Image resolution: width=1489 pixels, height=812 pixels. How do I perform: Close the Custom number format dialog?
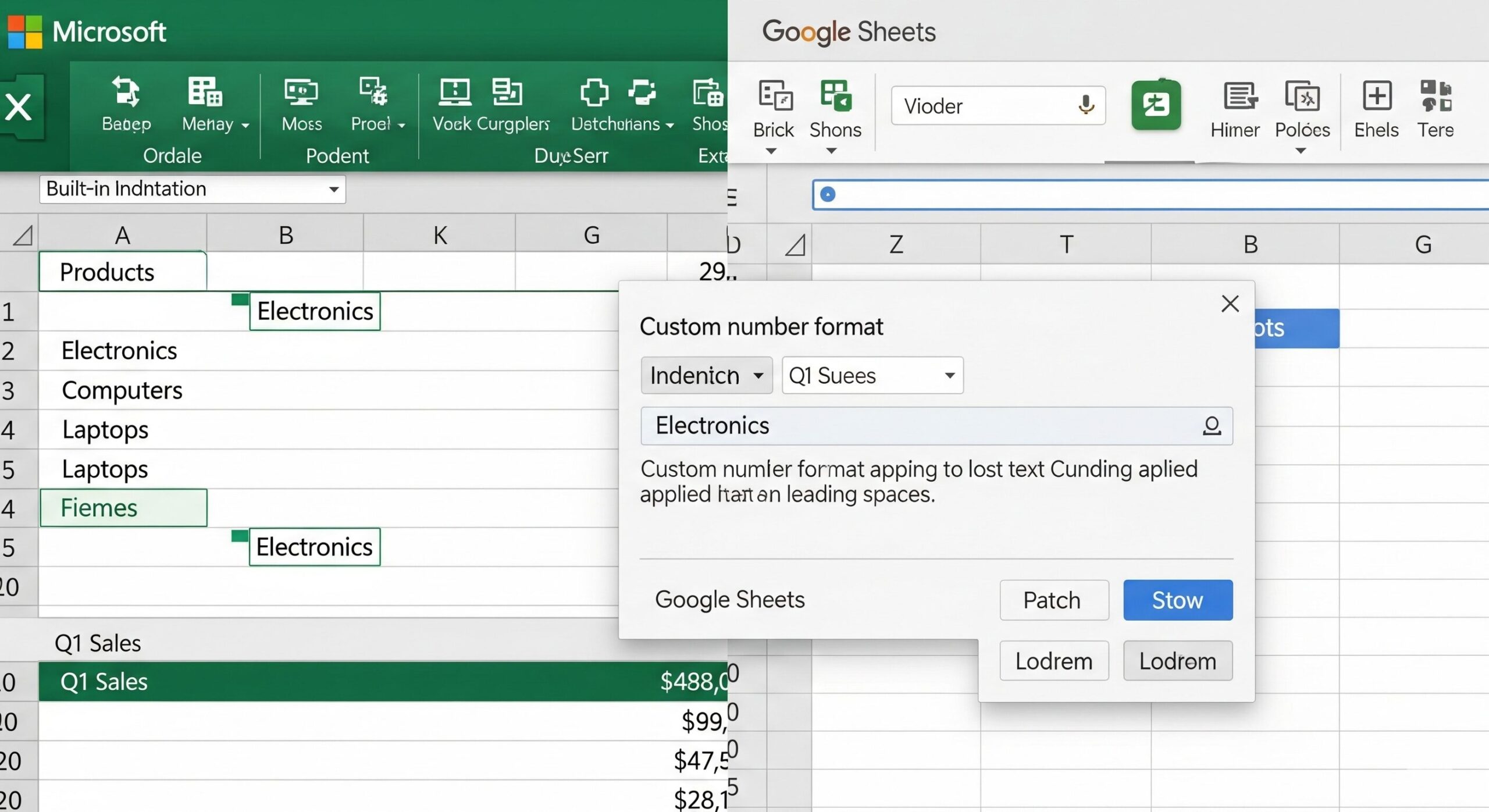point(1230,304)
